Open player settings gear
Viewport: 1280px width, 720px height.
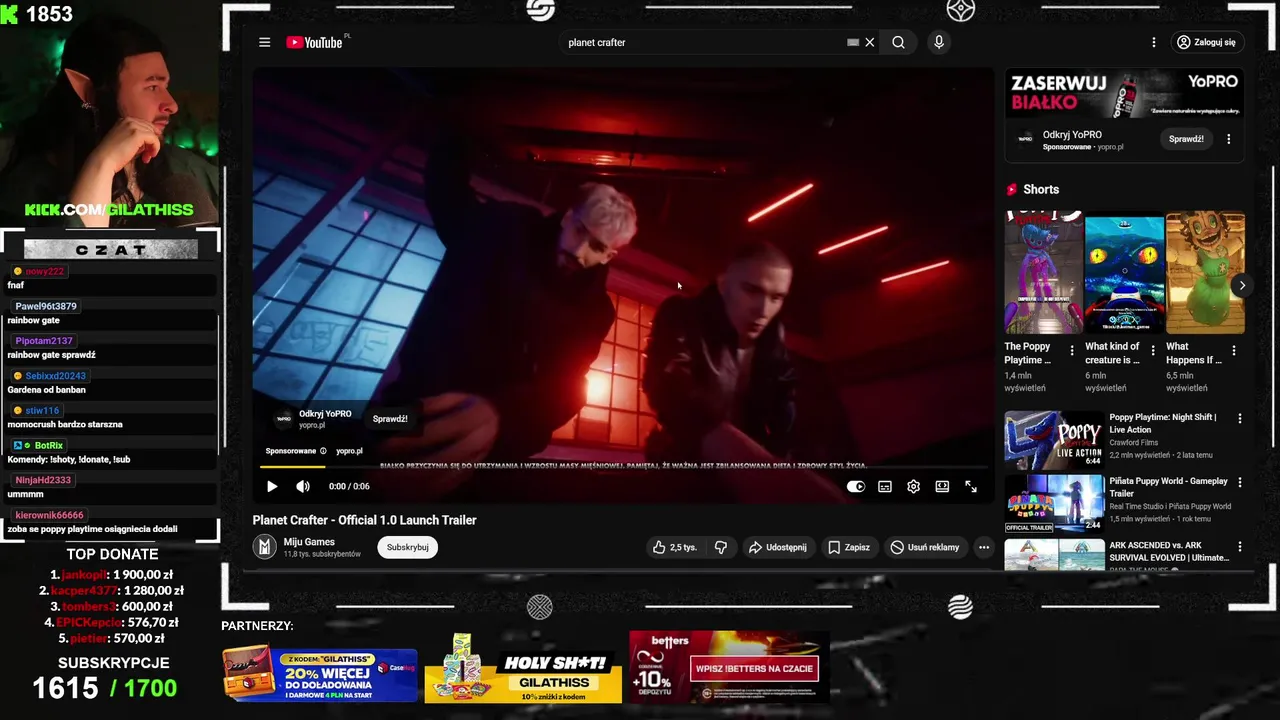point(913,486)
